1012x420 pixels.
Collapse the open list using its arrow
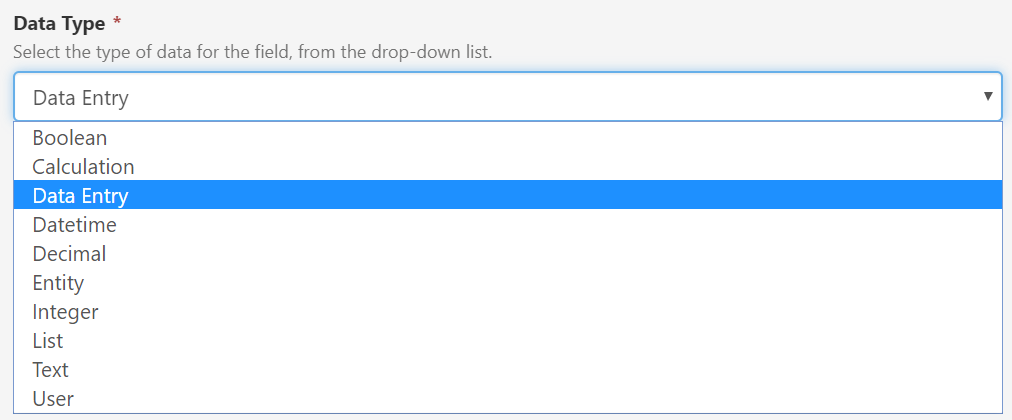(x=988, y=97)
